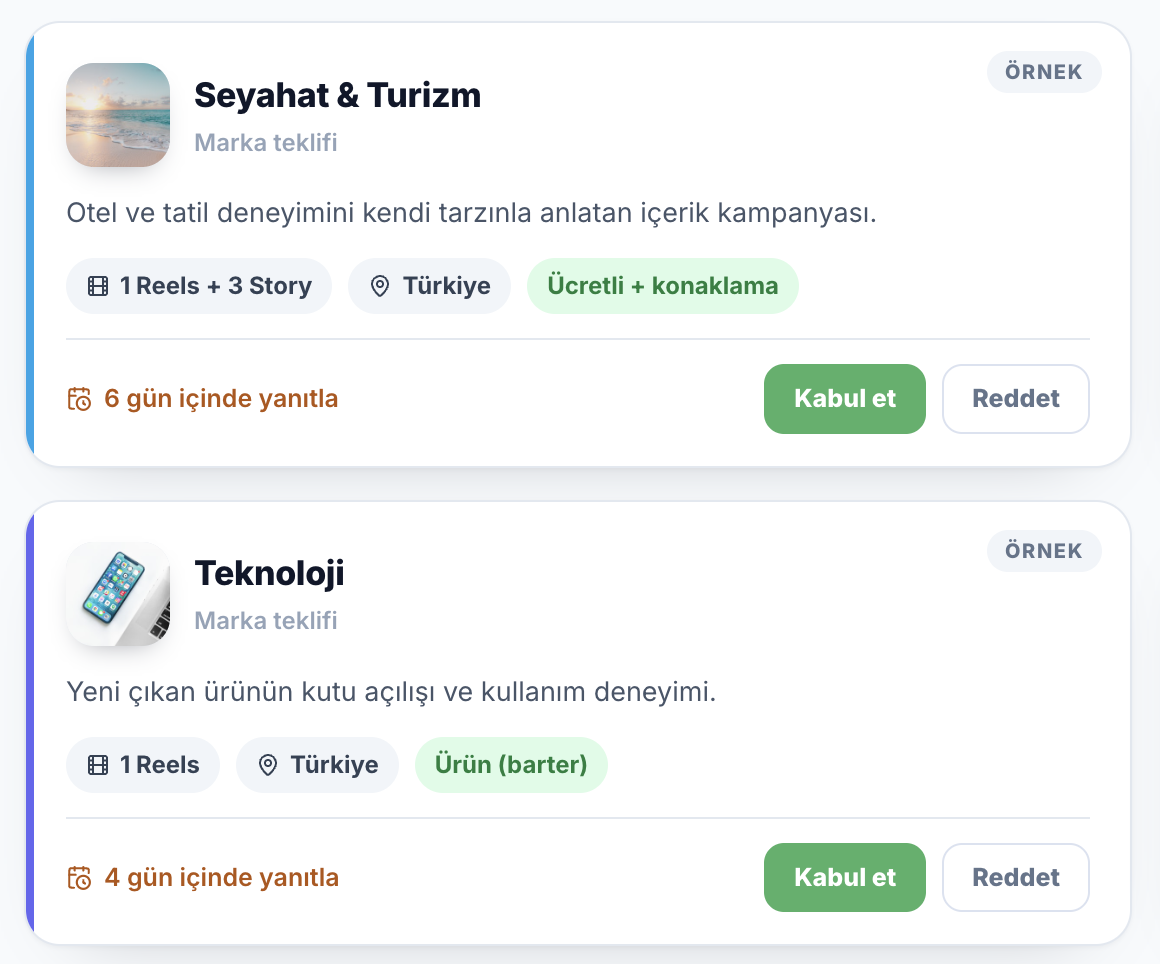Reject the Seyahat & Turizm offer with Reddet
Image resolution: width=1160 pixels, height=964 pixels.
tap(1016, 399)
